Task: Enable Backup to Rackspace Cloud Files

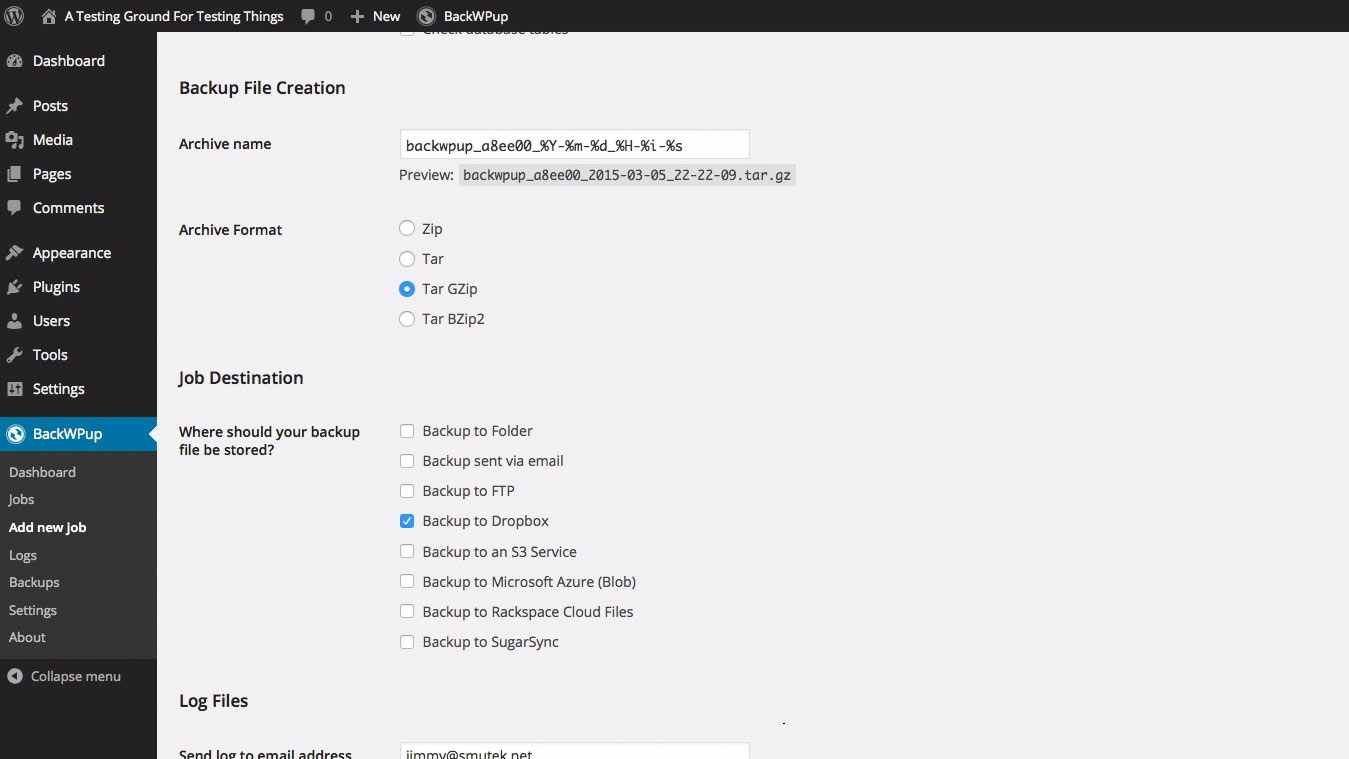Action: pyautogui.click(x=407, y=611)
